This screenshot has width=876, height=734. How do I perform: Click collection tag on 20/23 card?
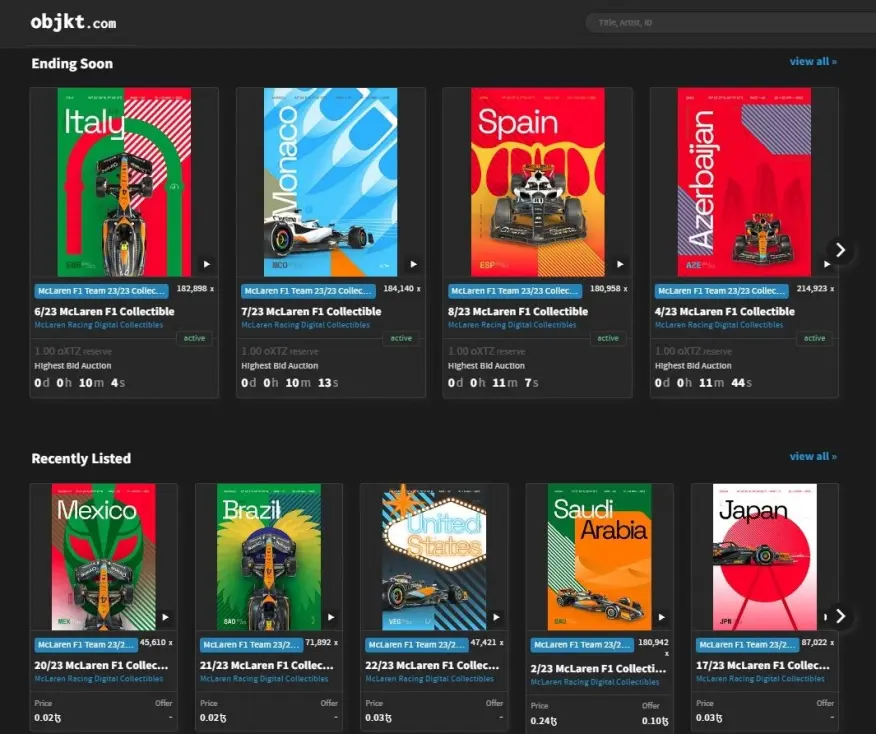click(86, 645)
